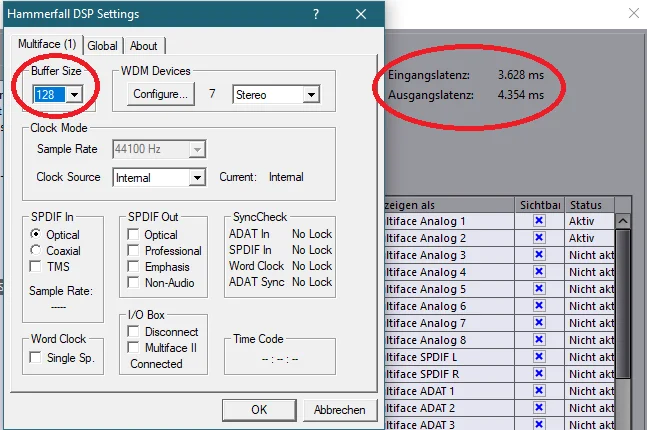
Task: Switch to the Global tab
Action: [102, 46]
